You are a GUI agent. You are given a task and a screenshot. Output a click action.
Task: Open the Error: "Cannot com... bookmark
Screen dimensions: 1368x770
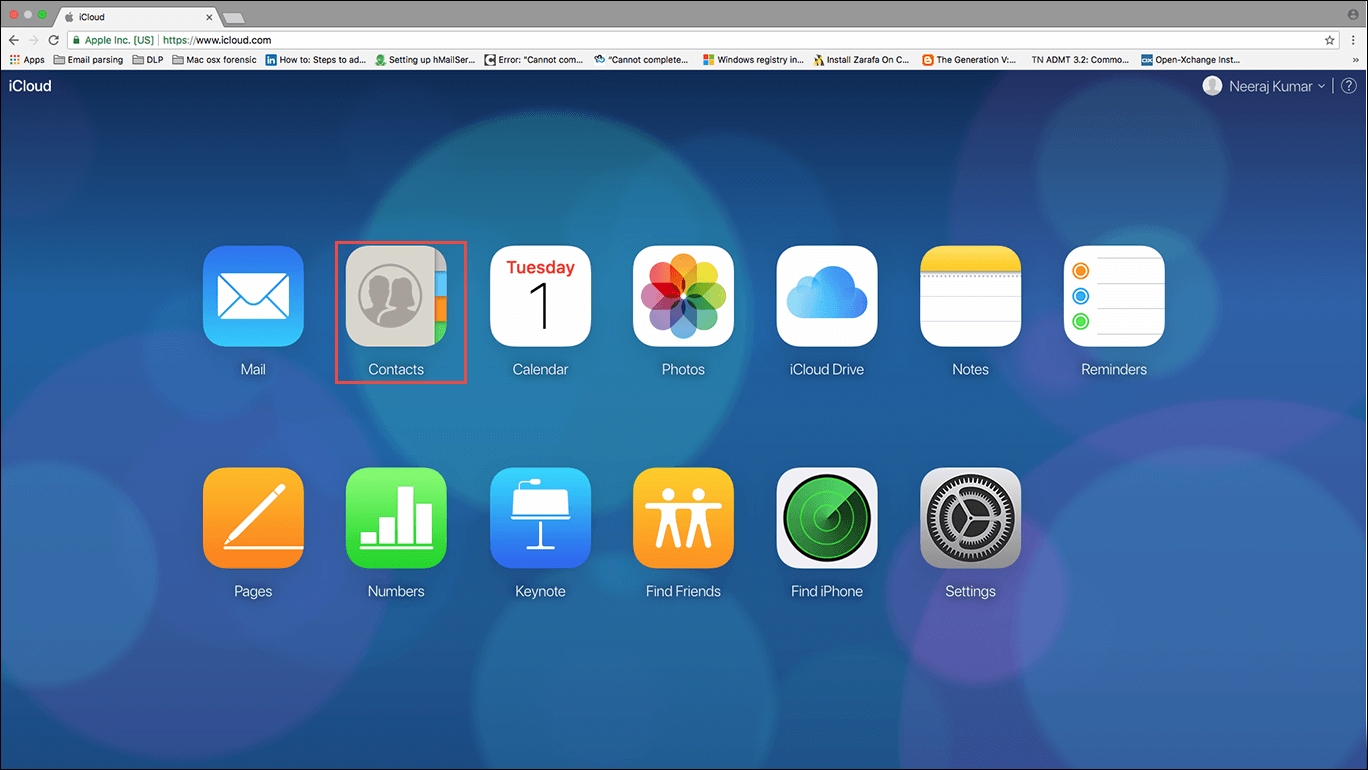(533, 60)
